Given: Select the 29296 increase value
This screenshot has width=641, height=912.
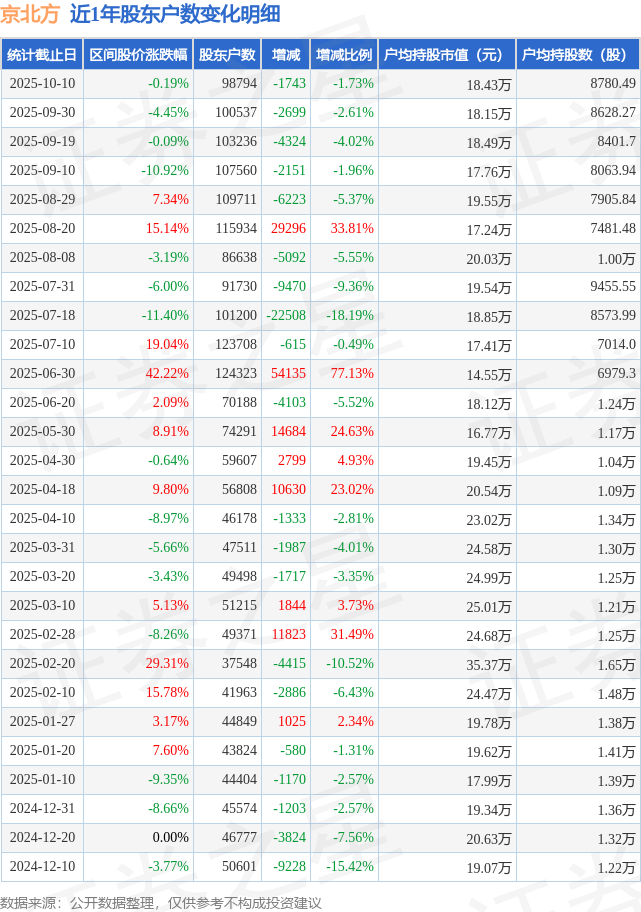Looking at the screenshot, I should click(x=288, y=228).
